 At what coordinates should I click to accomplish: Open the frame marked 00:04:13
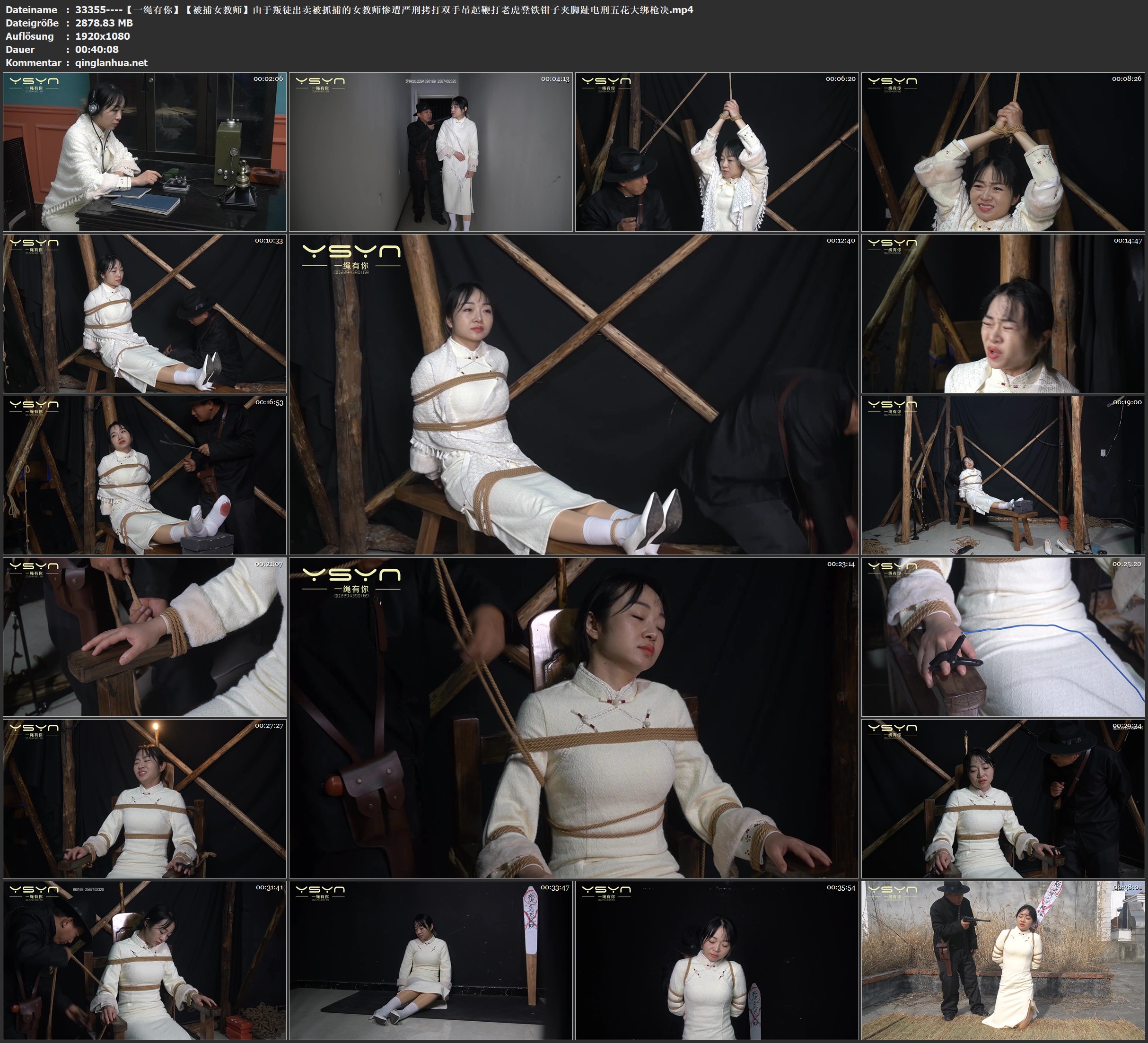click(x=430, y=151)
